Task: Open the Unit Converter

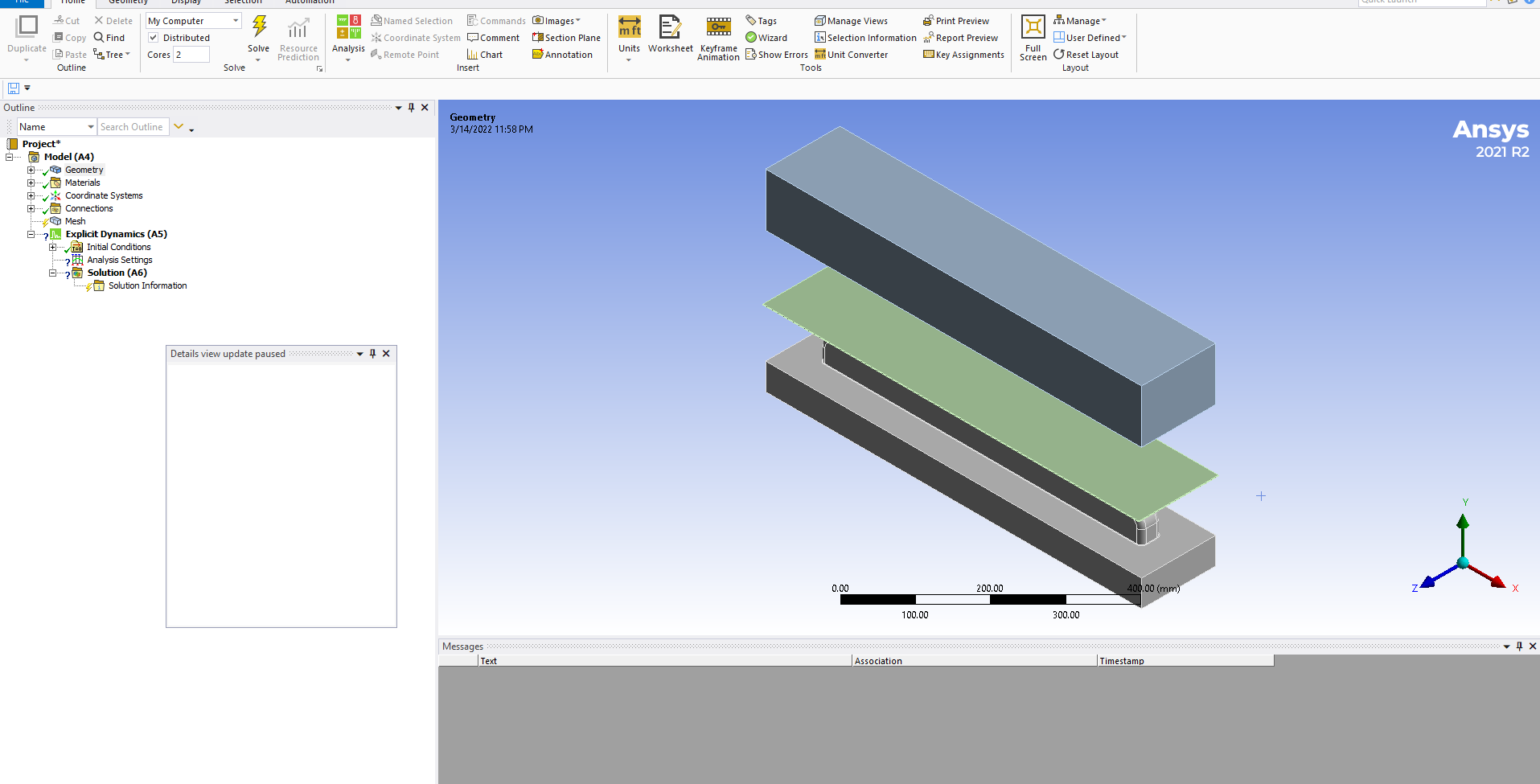Action: click(851, 55)
